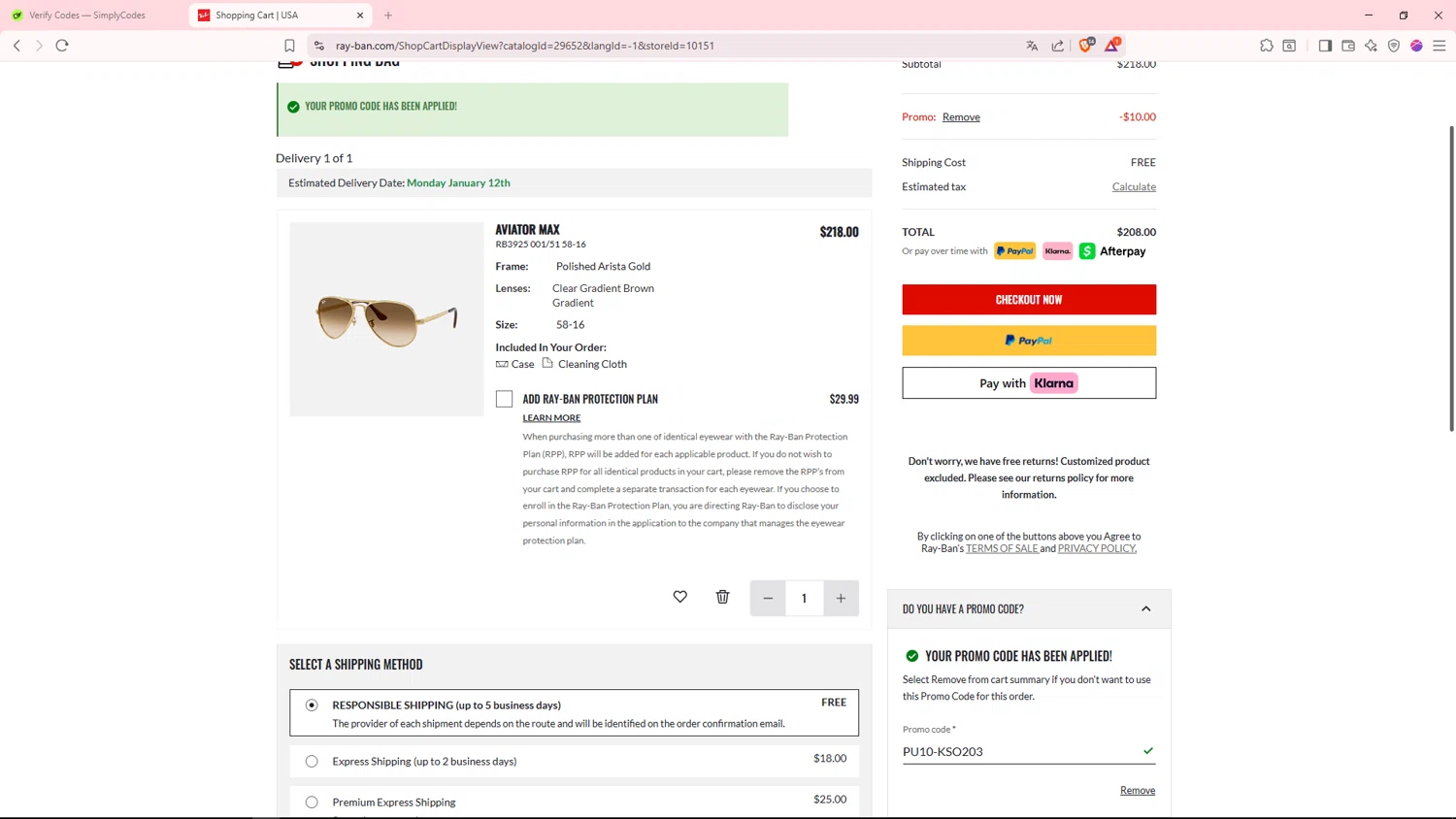
Task: Open the browser extensions puzzle icon
Action: click(x=1267, y=46)
